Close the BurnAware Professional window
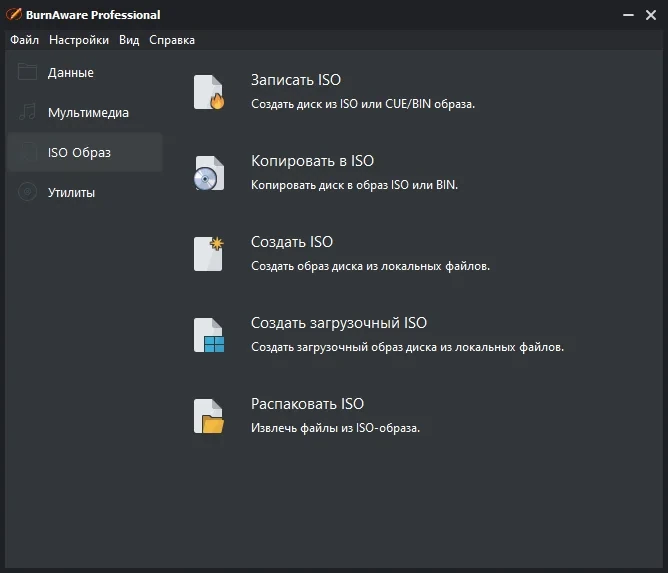Viewport: 668px width, 573px height. click(x=651, y=15)
